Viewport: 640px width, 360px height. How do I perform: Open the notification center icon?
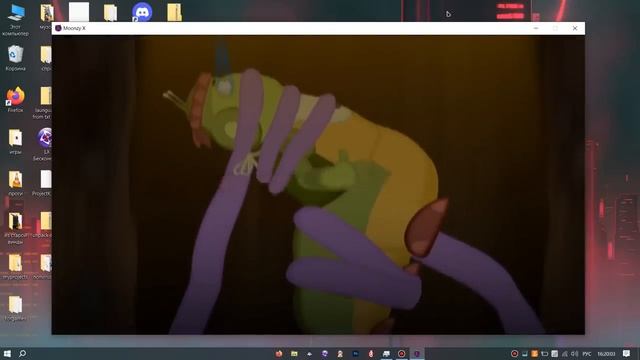[x=627, y=353]
